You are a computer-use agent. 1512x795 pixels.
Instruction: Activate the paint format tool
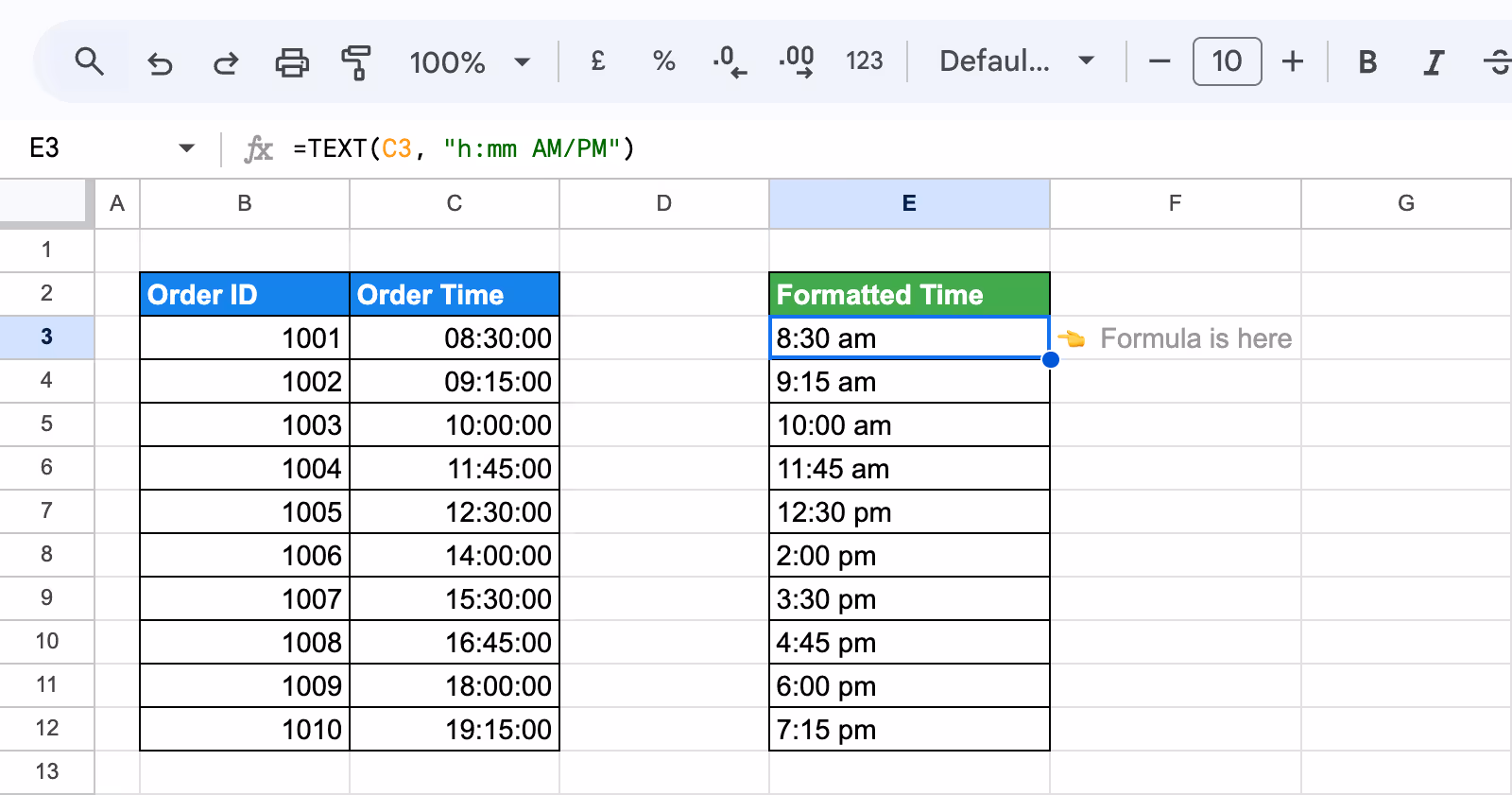coord(356,62)
